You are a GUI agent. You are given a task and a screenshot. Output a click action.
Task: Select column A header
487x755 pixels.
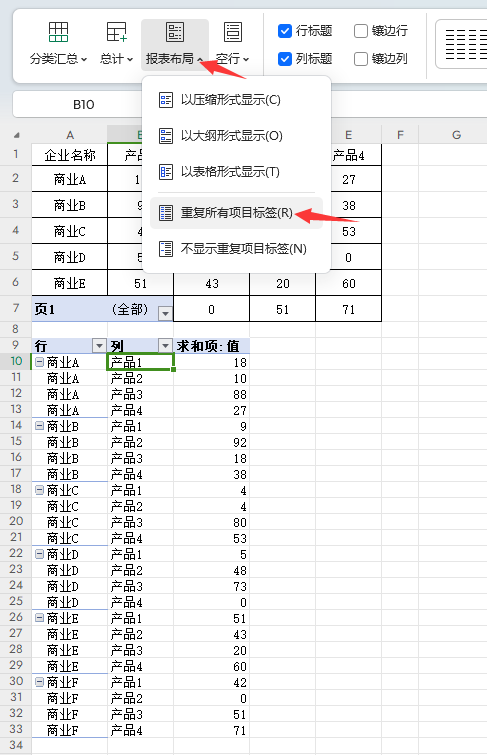click(70, 135)
